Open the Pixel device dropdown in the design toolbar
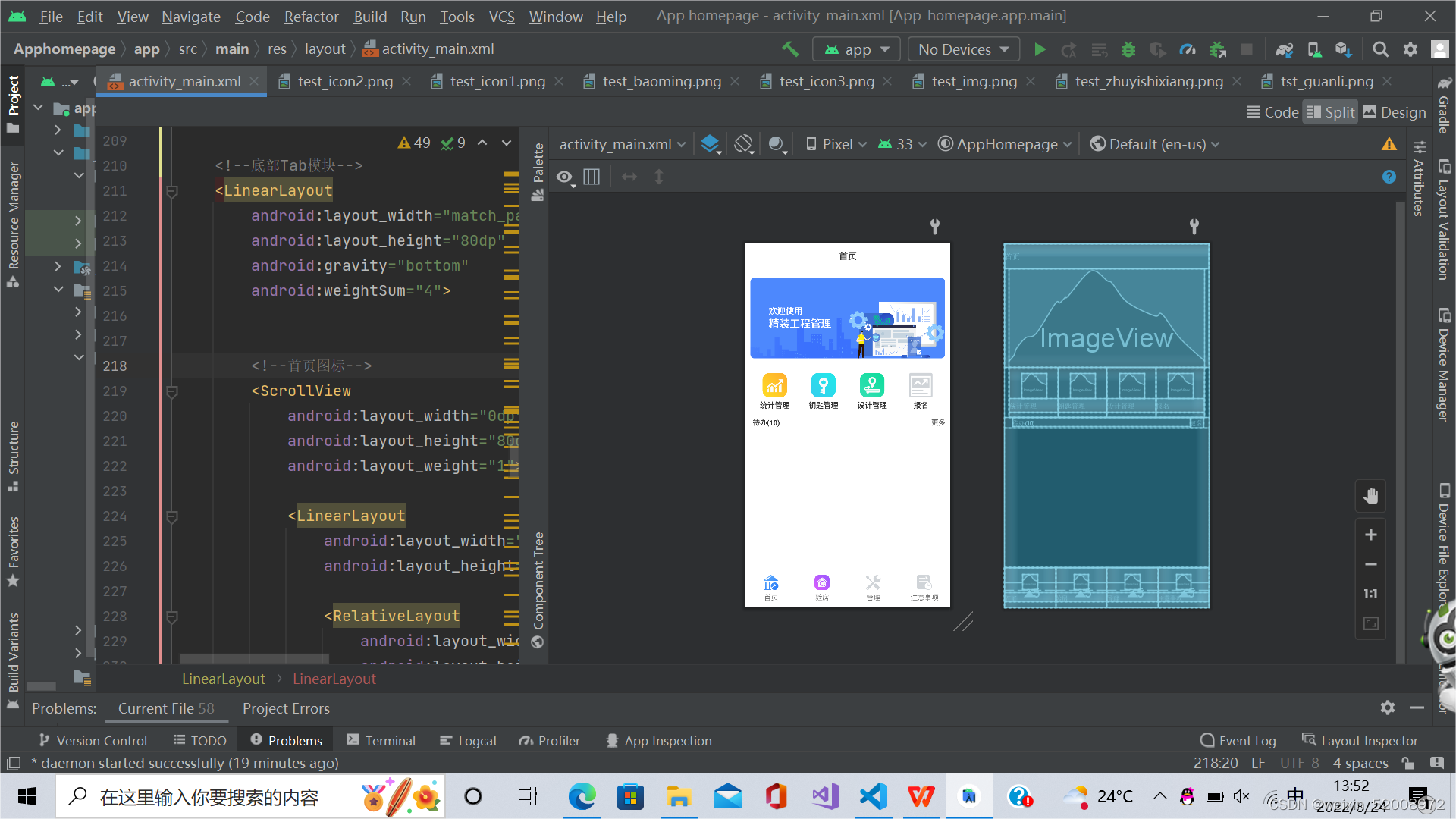This screenshot has height=819, width=1456. point(836,144)
